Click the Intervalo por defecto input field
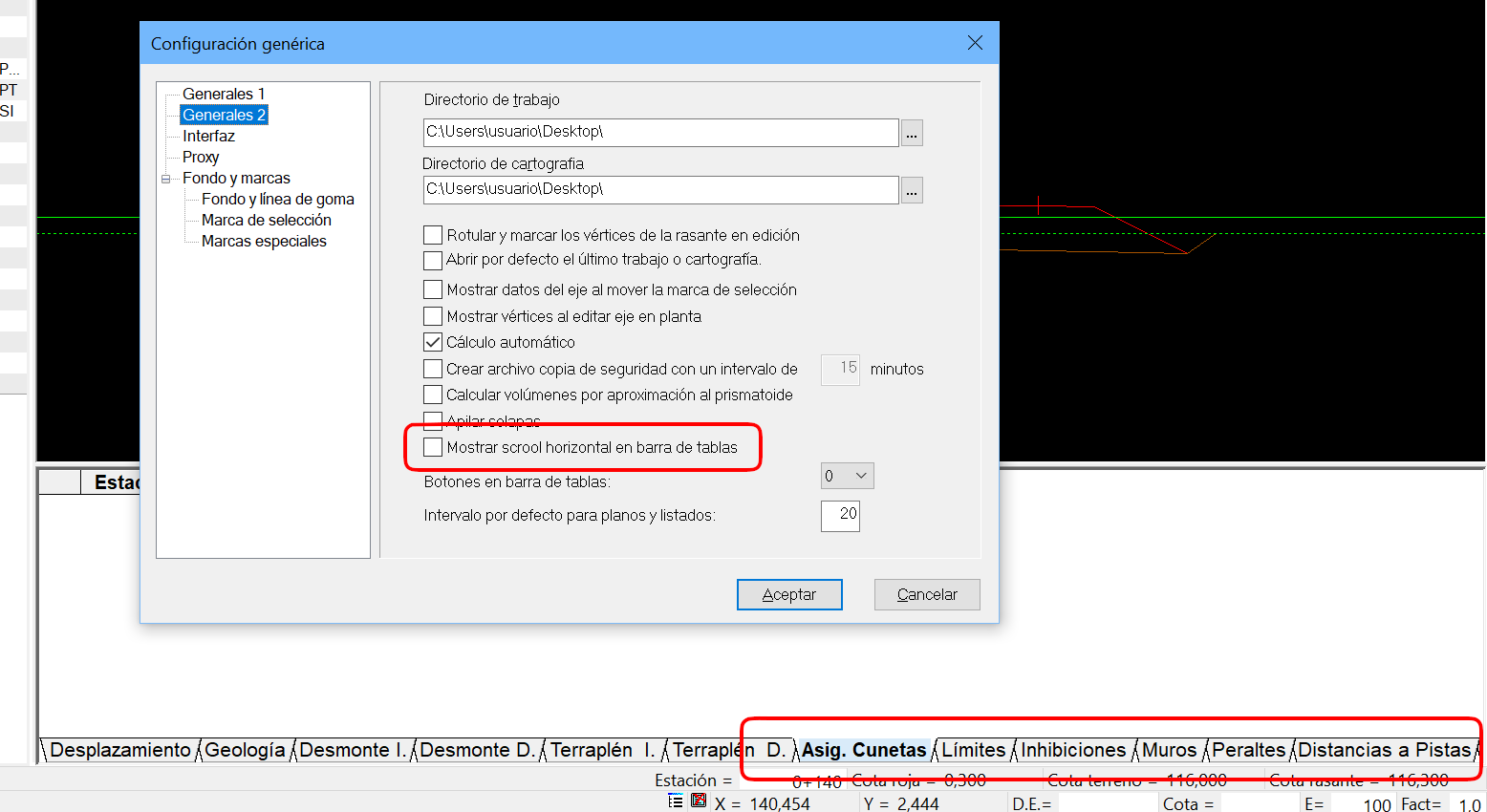This screenshot has height=812, width=1487. pos(840,515)
